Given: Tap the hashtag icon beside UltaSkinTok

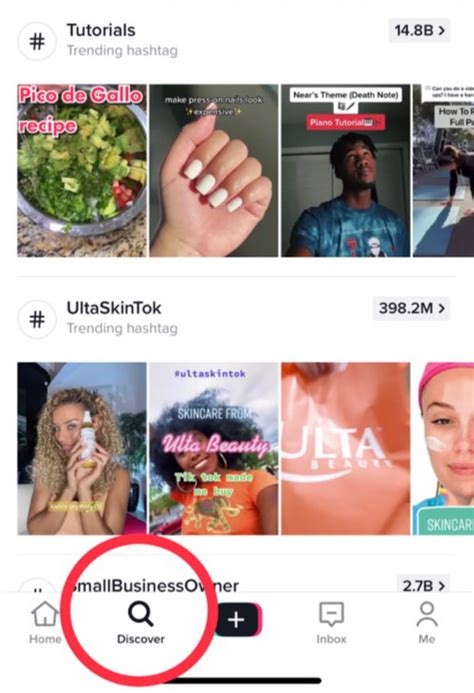Looking at the screenshot, I should pyautogui.click(x=37, y=319).
